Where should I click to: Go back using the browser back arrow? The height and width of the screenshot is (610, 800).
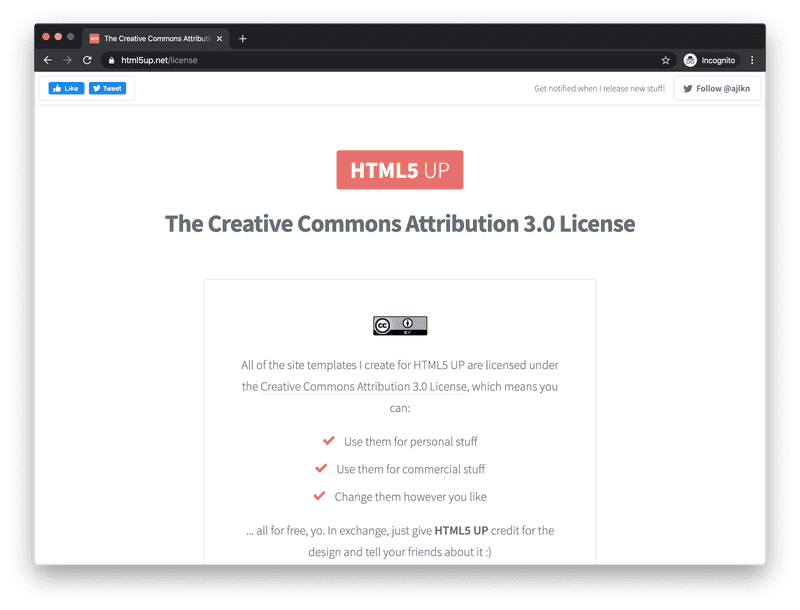[x=48, y=60]
